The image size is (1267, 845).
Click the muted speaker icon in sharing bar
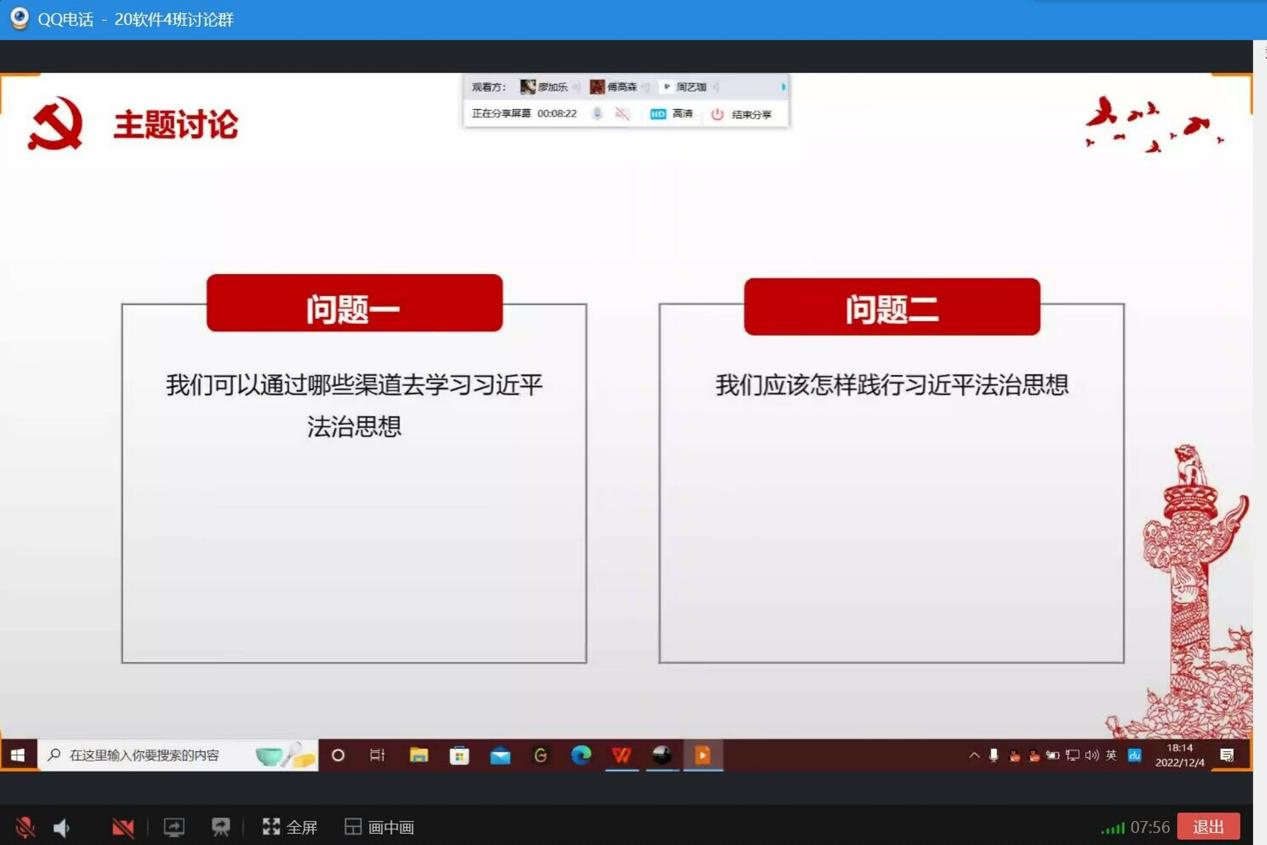point(622,114)
